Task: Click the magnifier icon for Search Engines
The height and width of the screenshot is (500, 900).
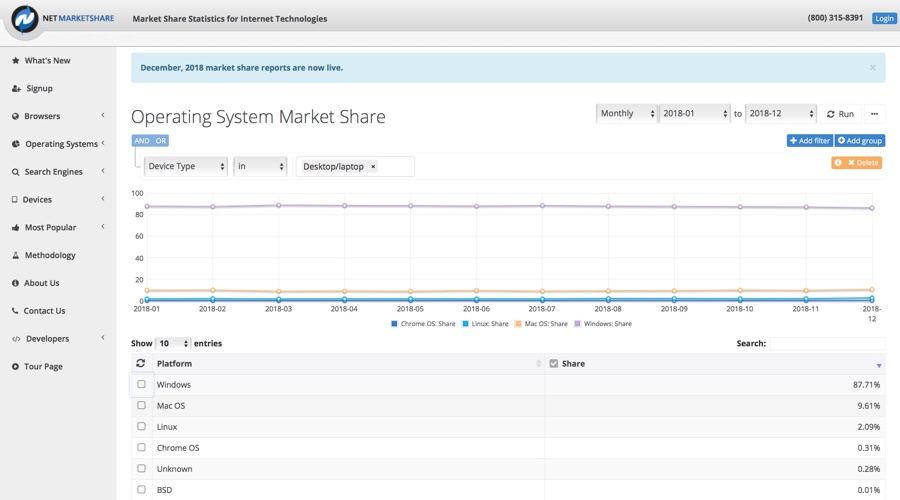Action: click(15, 172)
